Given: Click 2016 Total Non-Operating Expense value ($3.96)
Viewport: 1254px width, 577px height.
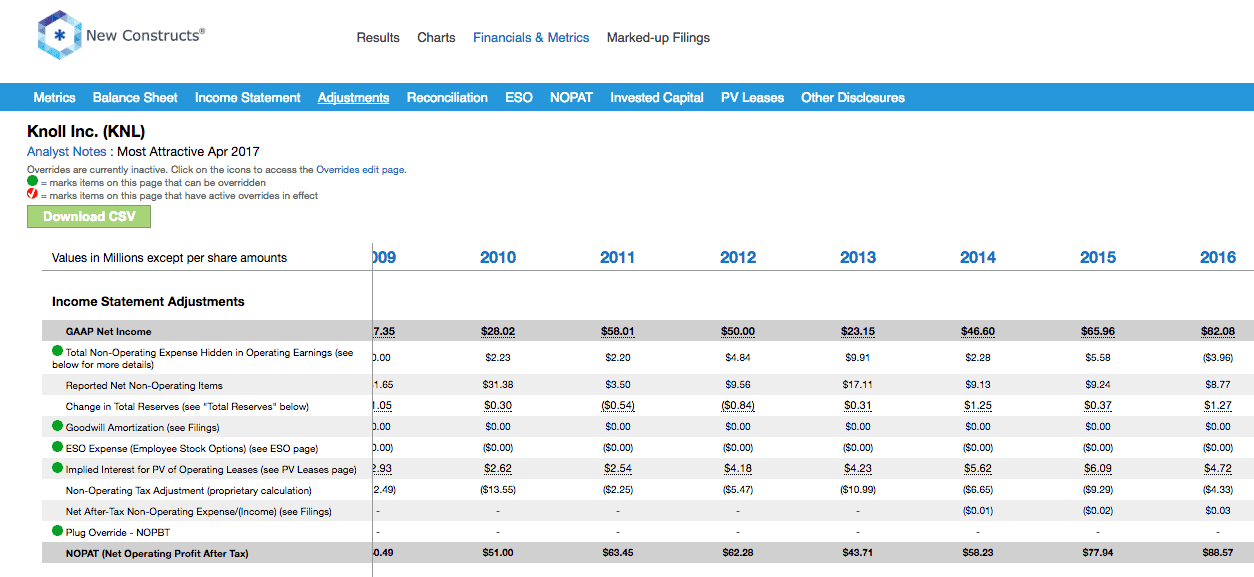Looking at the screenshot, I should pos(1218,357).
